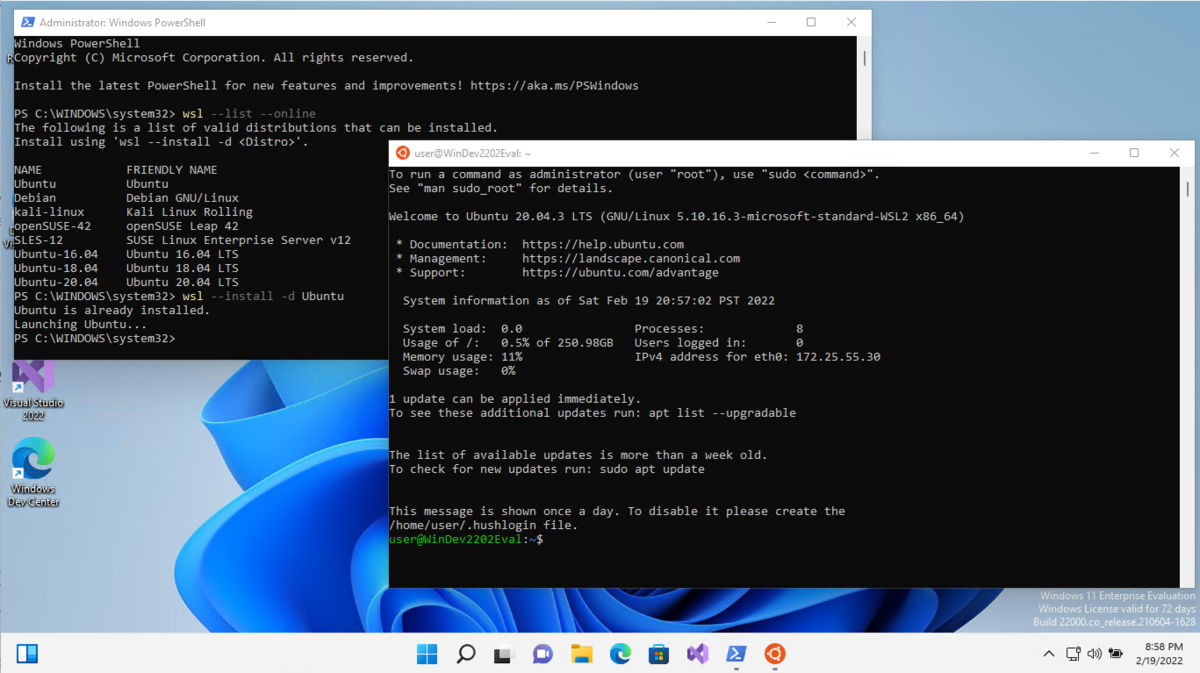1200x673 pixels.
Task: Click 'Welcome to Ubuntu 20.04.3 LTS' line
Action: pos(676,217)
